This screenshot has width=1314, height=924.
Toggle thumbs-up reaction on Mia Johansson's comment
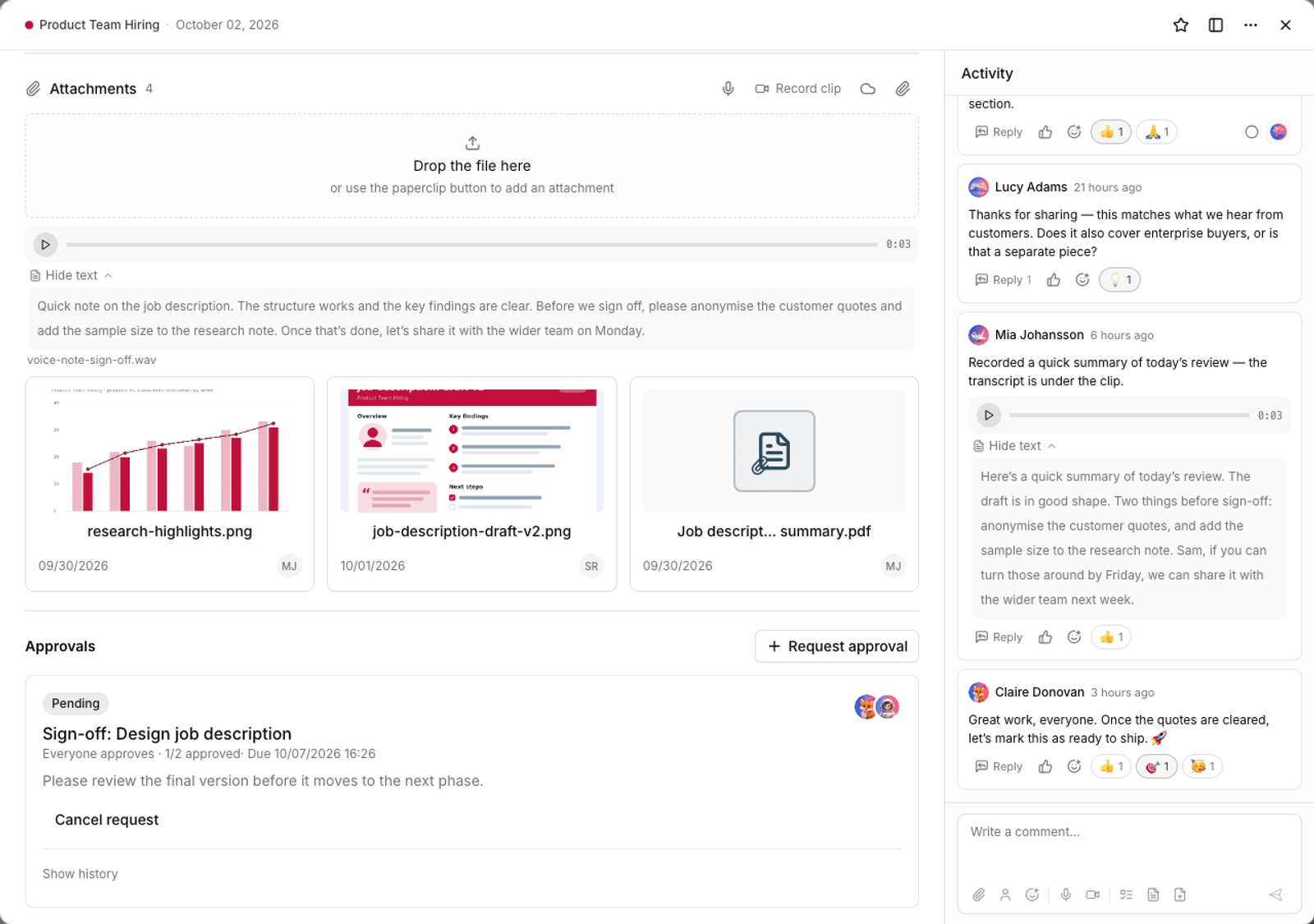1111,637
